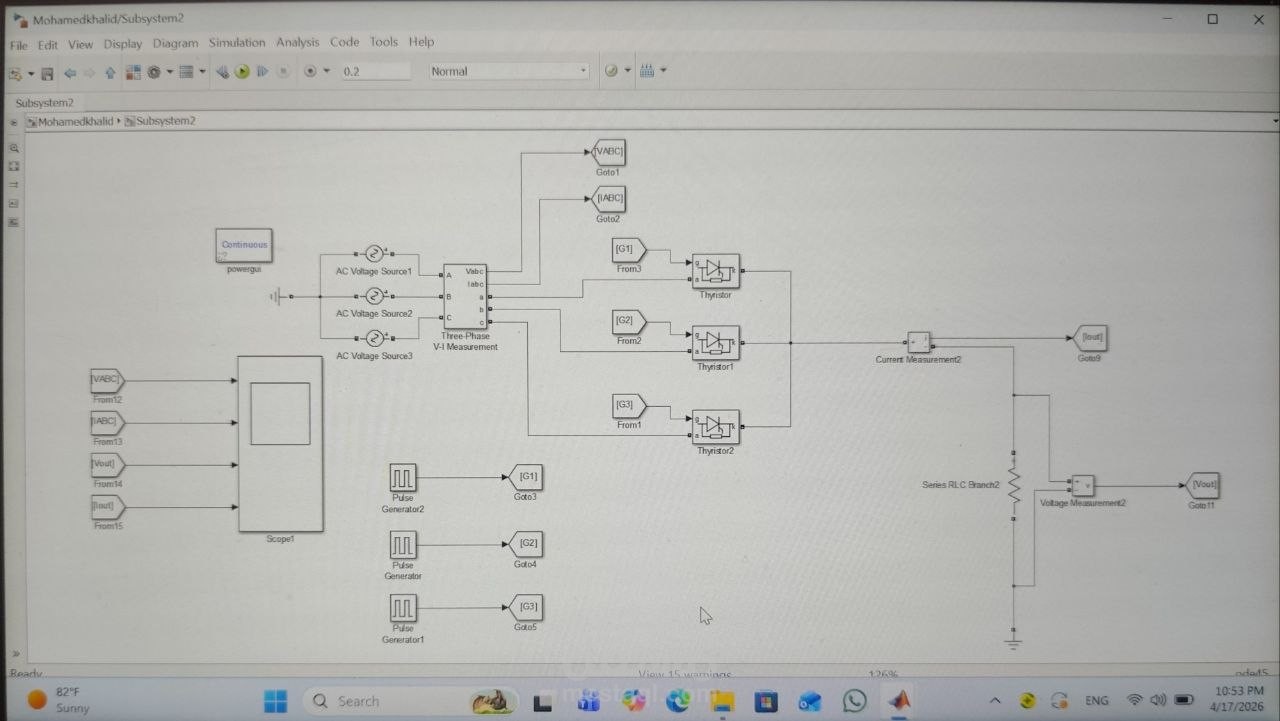Select the Current Measurement2 block

coord(919,343)
